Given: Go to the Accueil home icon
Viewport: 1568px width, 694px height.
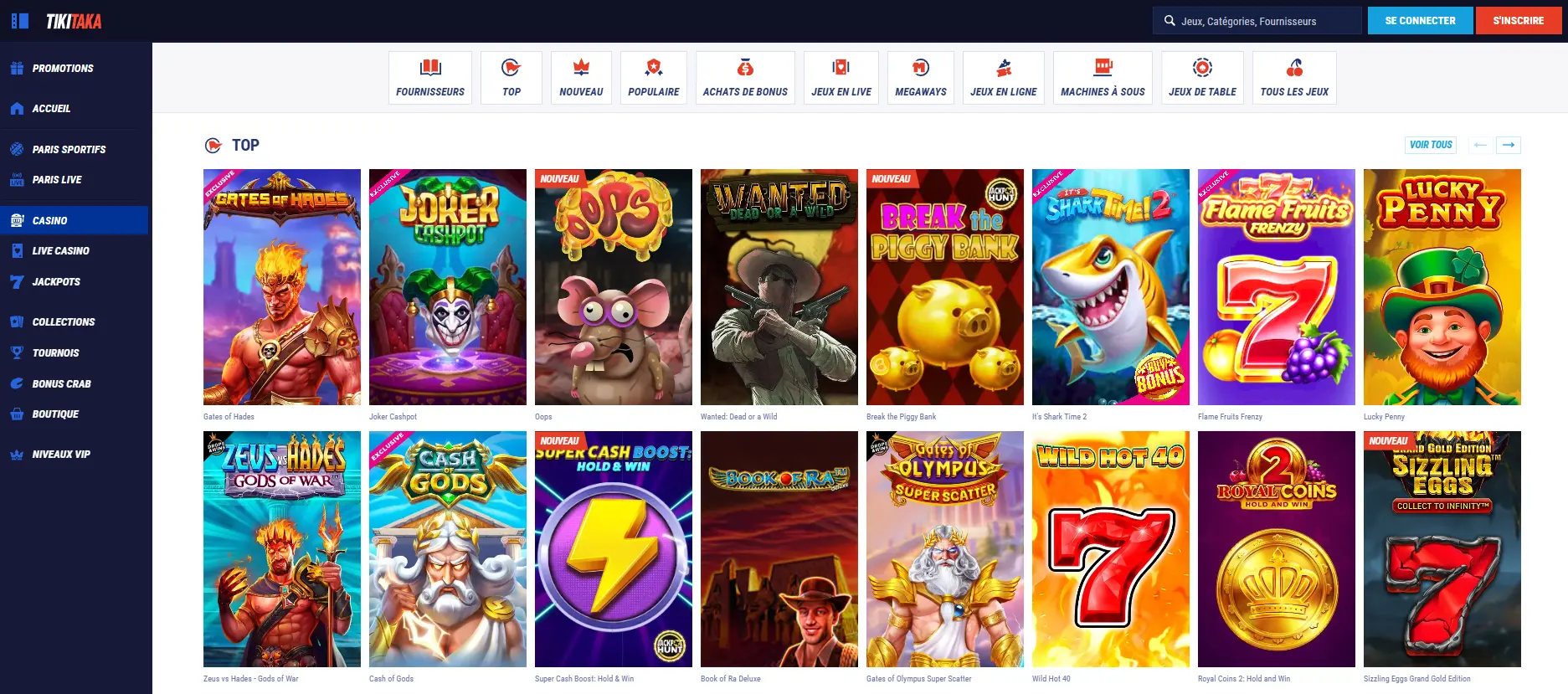Looking at the screenshot, I should coord(17,108).
